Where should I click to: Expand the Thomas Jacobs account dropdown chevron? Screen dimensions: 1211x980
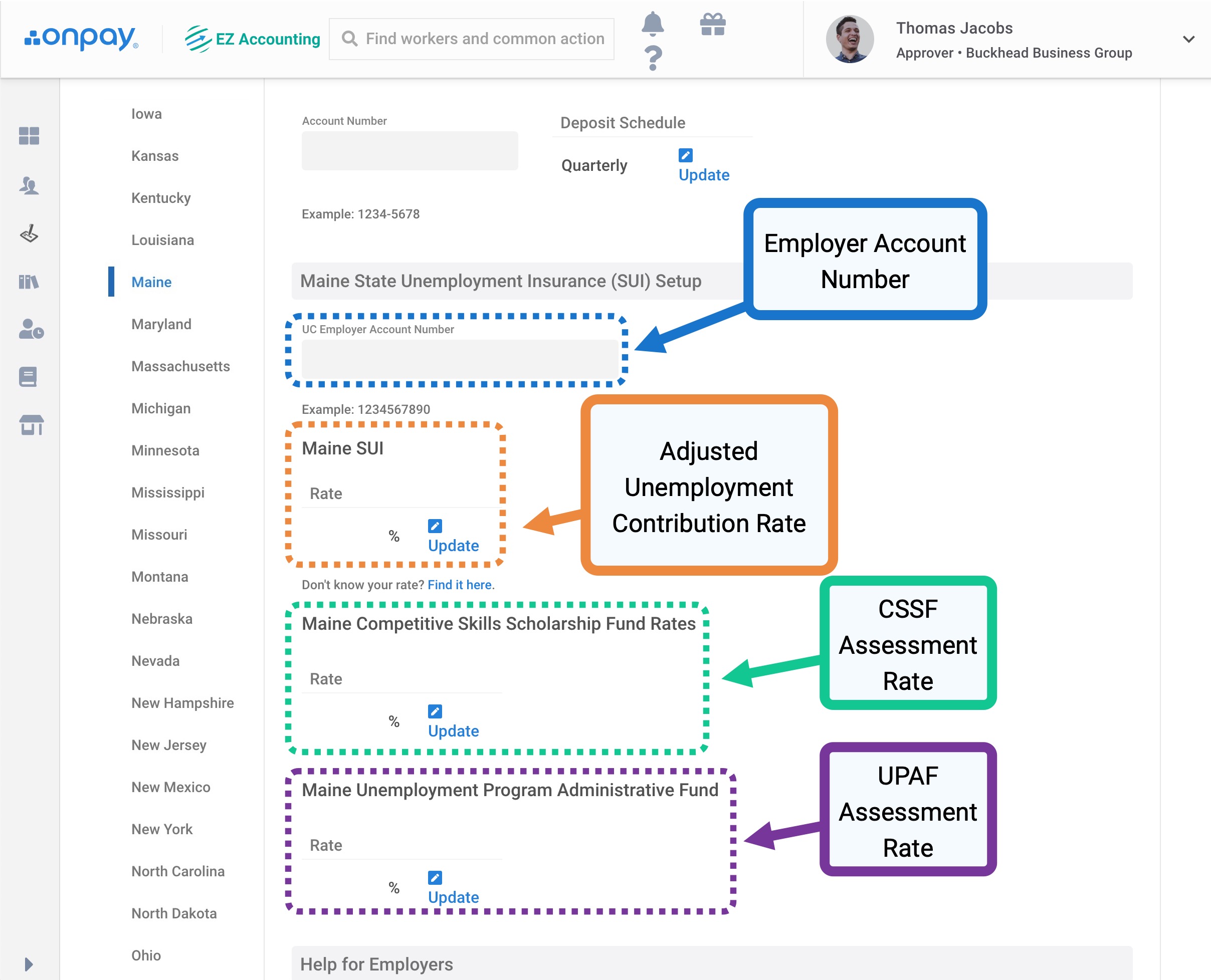pyautogui.click(x=1188, y=40)
